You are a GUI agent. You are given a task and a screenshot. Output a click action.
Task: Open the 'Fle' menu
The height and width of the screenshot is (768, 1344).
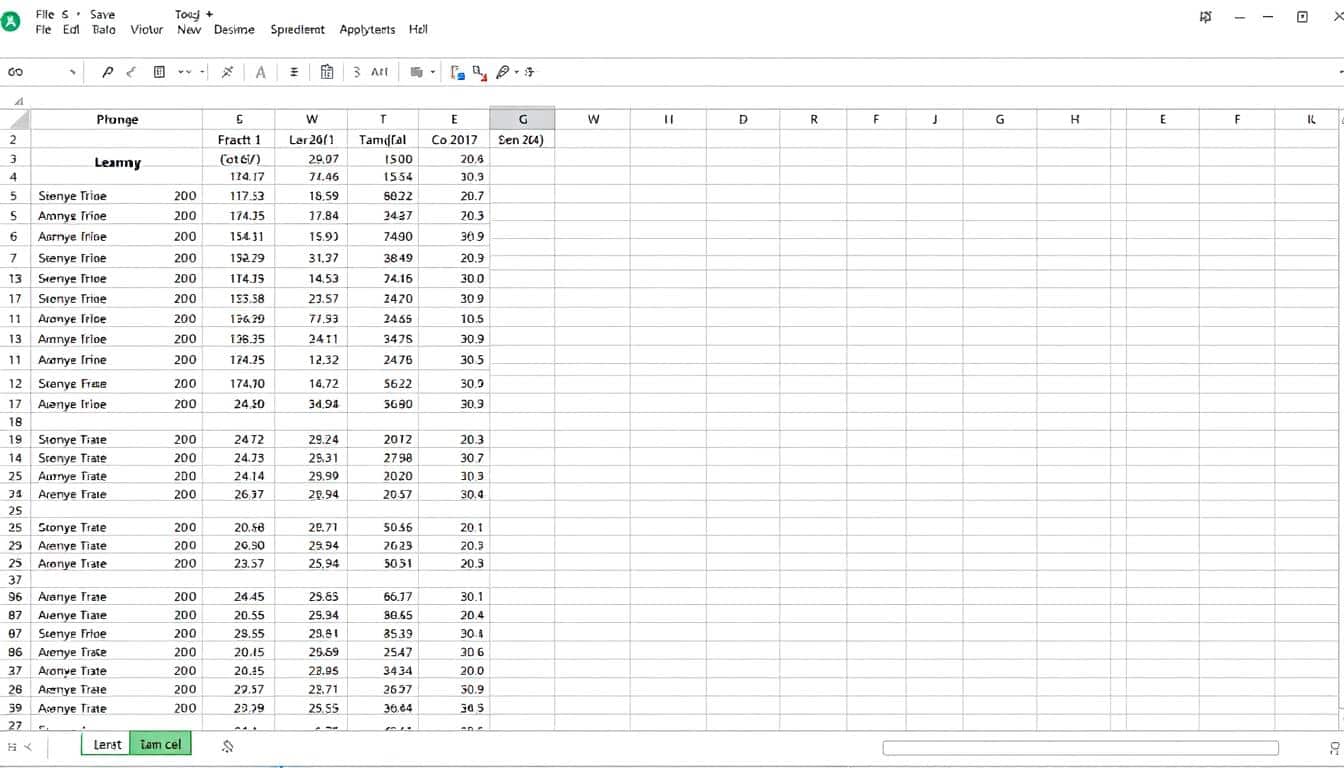coord(43,30)
